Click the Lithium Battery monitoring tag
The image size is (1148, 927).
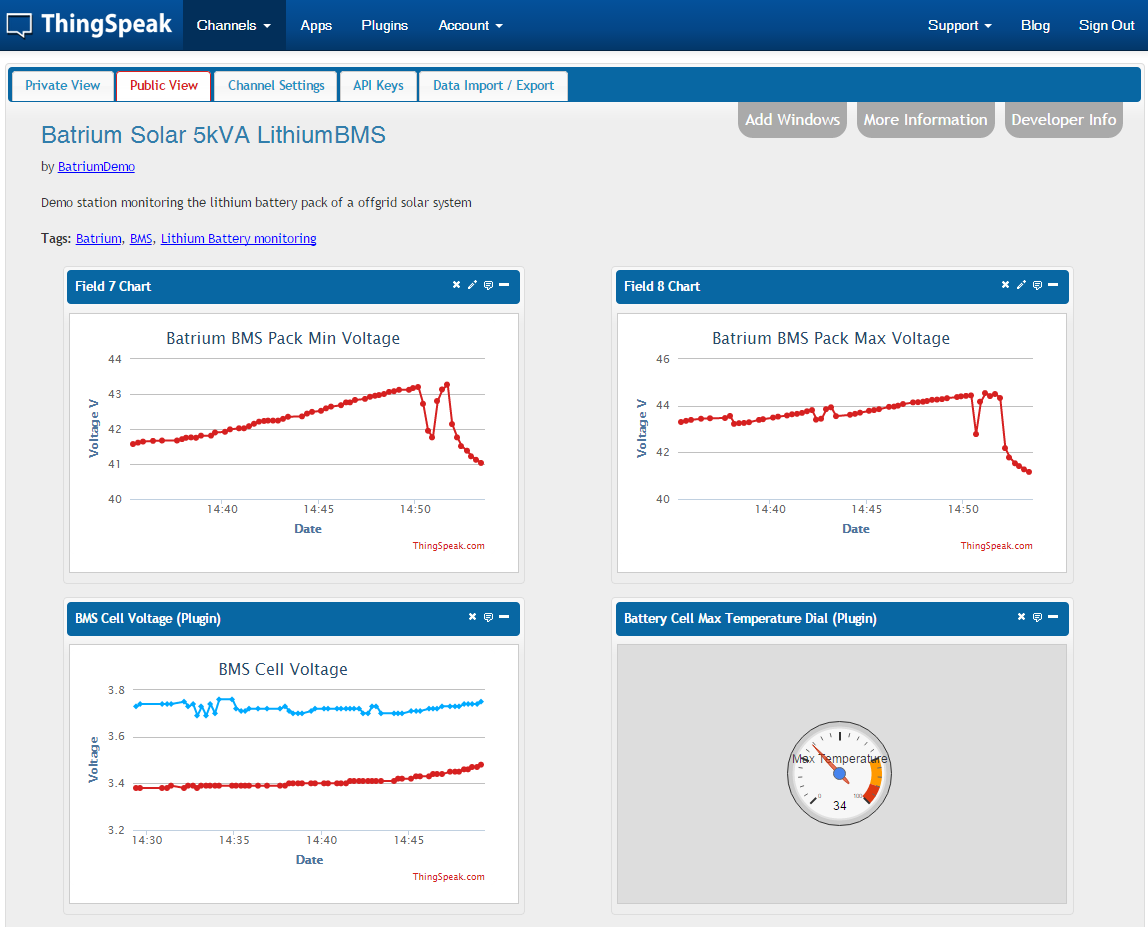[x=239, y=238]
